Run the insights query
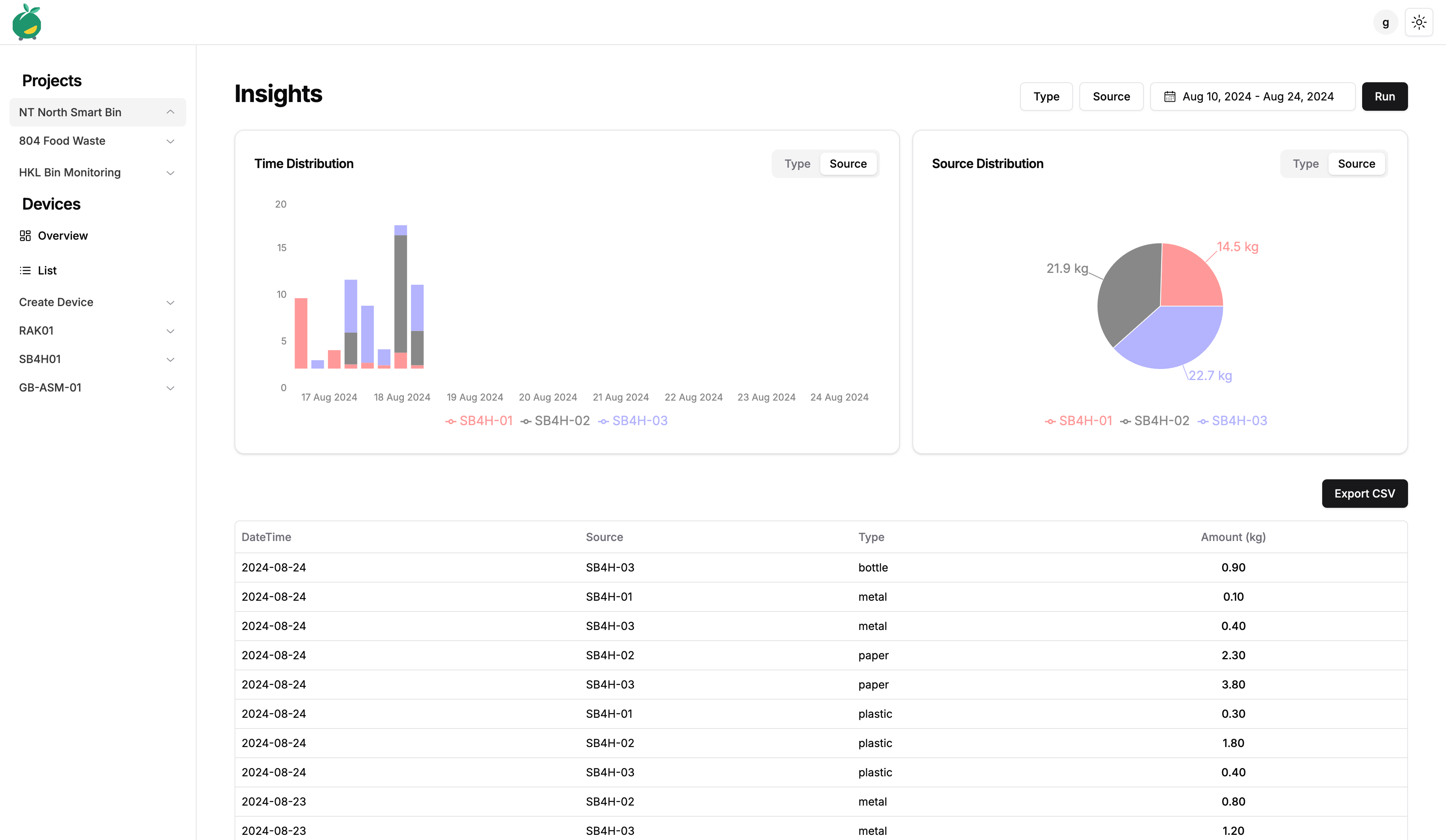 click(x=1385, y=96)
